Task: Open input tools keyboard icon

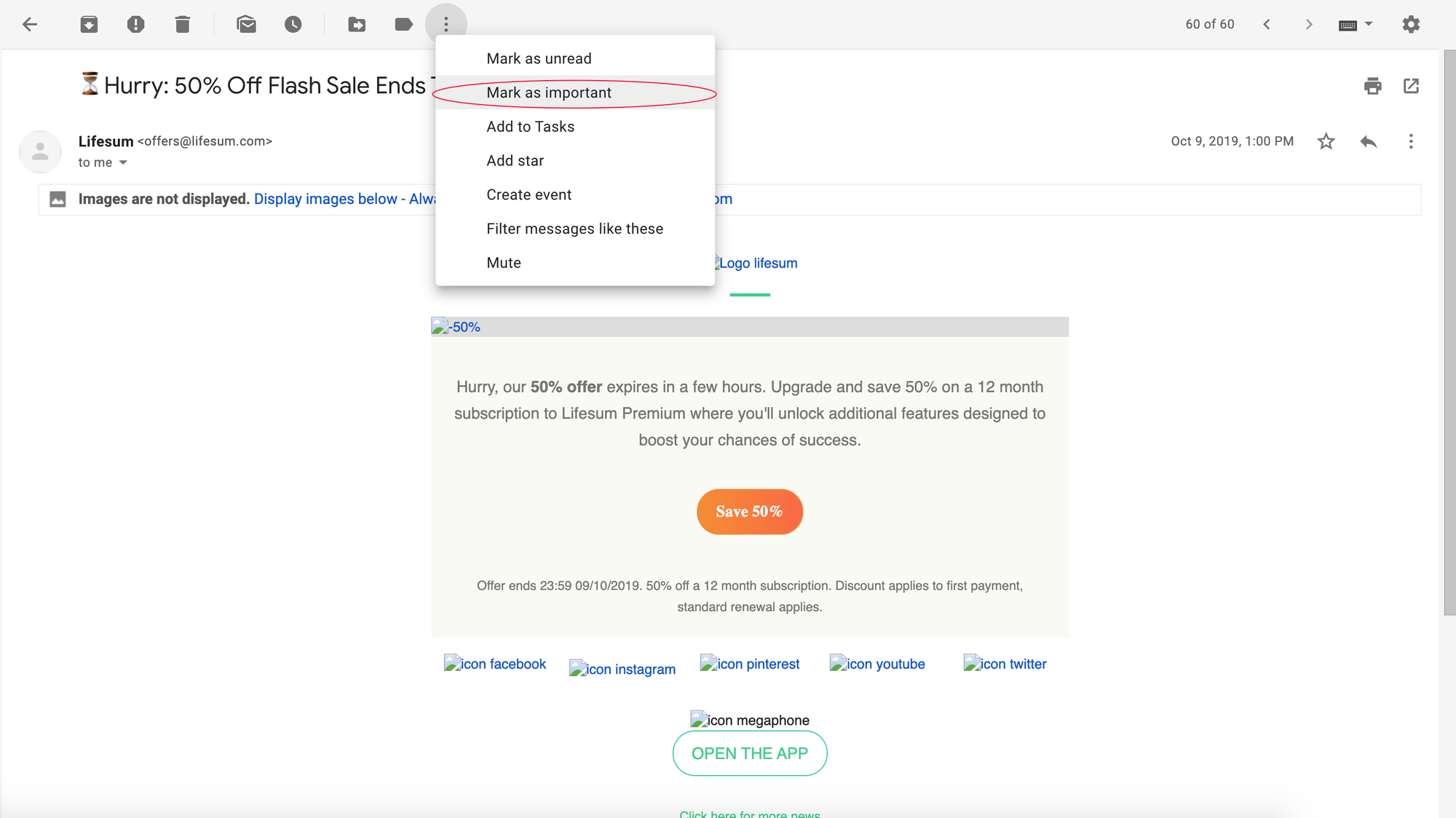Action: point(1348,25)
